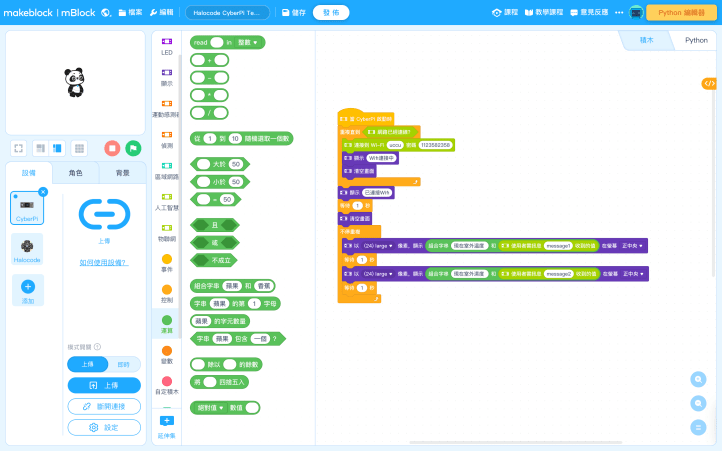Open the language globe icon
The height and width of the screenshot is (451, 722).
(x=106, y=12)
